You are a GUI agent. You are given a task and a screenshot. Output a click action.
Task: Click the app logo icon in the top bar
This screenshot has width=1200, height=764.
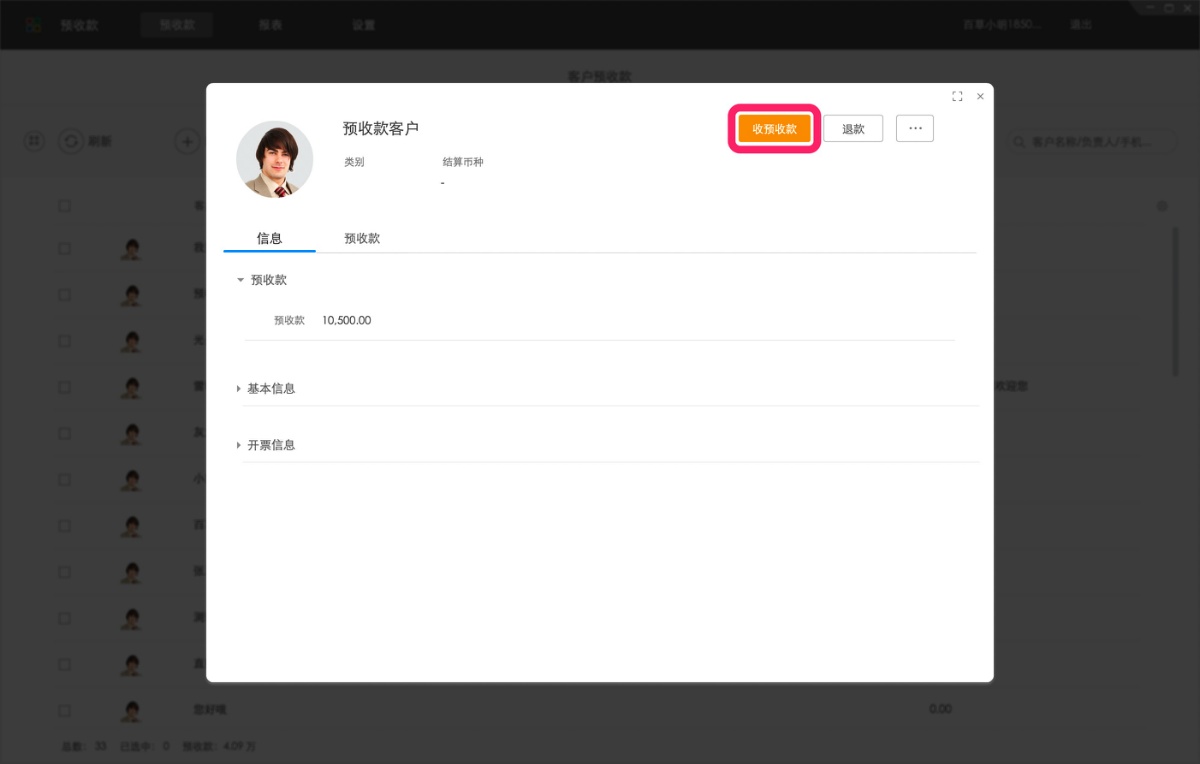tap(34, 25)
